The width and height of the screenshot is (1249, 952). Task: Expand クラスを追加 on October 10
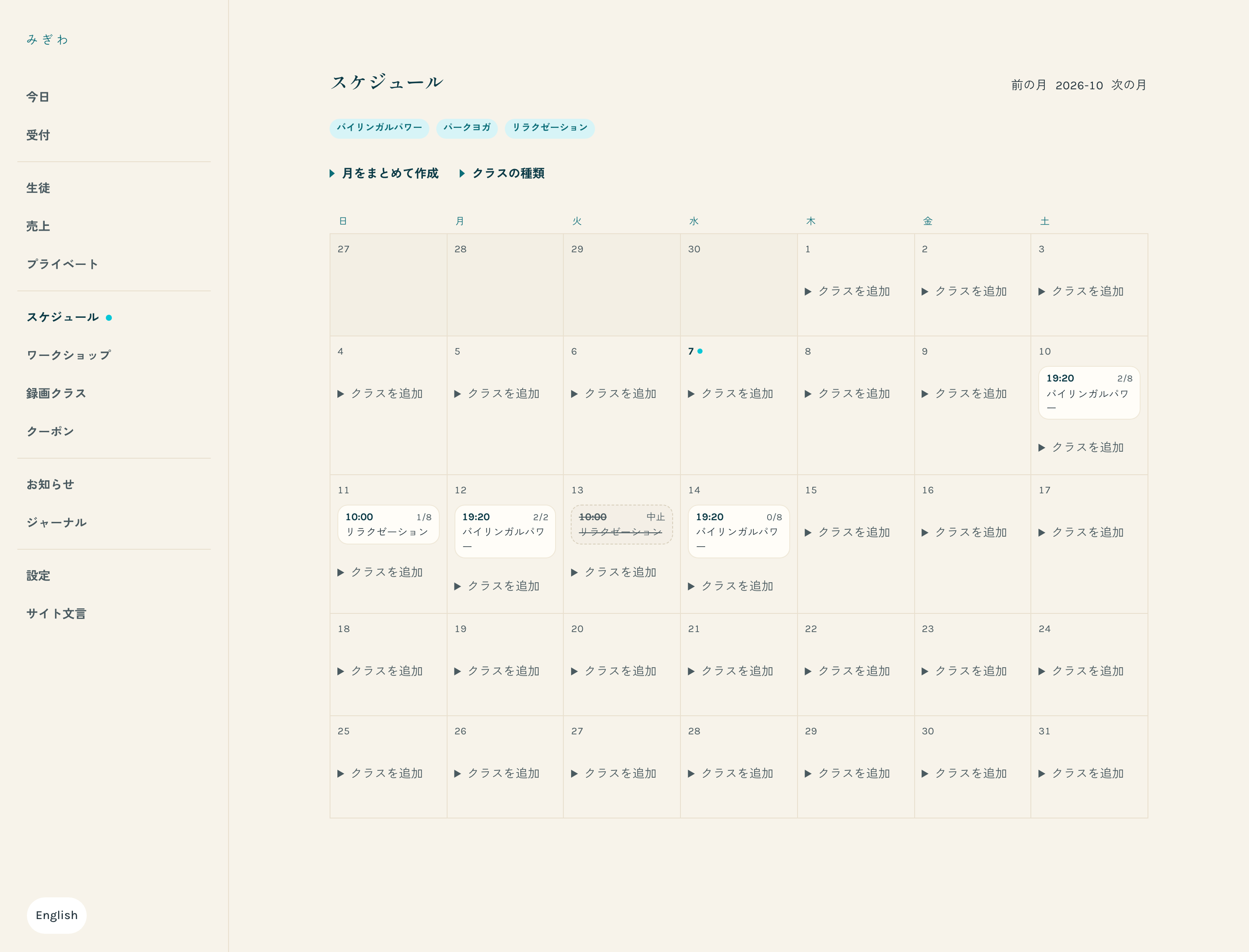point(1081,448)
